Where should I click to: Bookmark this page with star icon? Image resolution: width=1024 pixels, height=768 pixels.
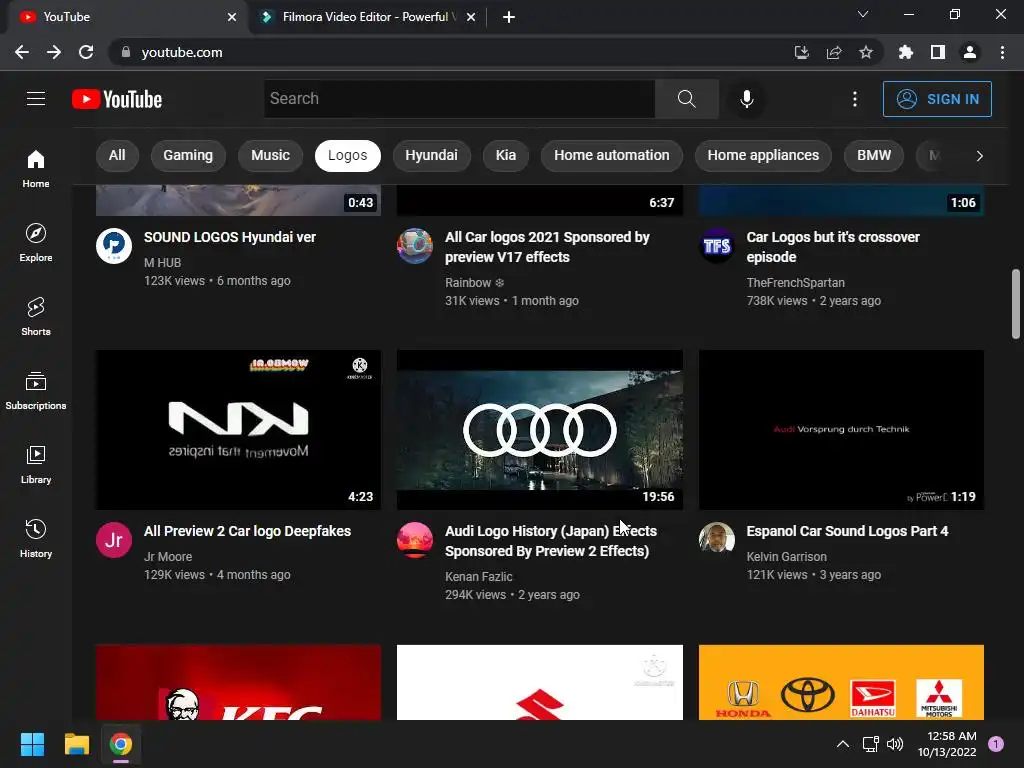865,52
